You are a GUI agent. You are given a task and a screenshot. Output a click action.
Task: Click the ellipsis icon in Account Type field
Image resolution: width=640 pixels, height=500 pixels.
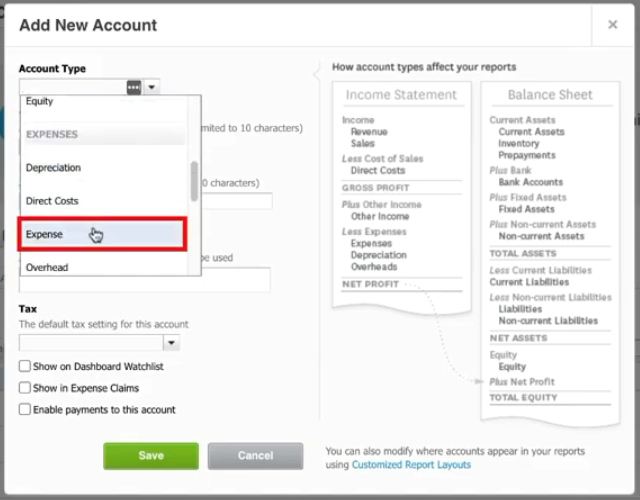(x=134, y=87)
